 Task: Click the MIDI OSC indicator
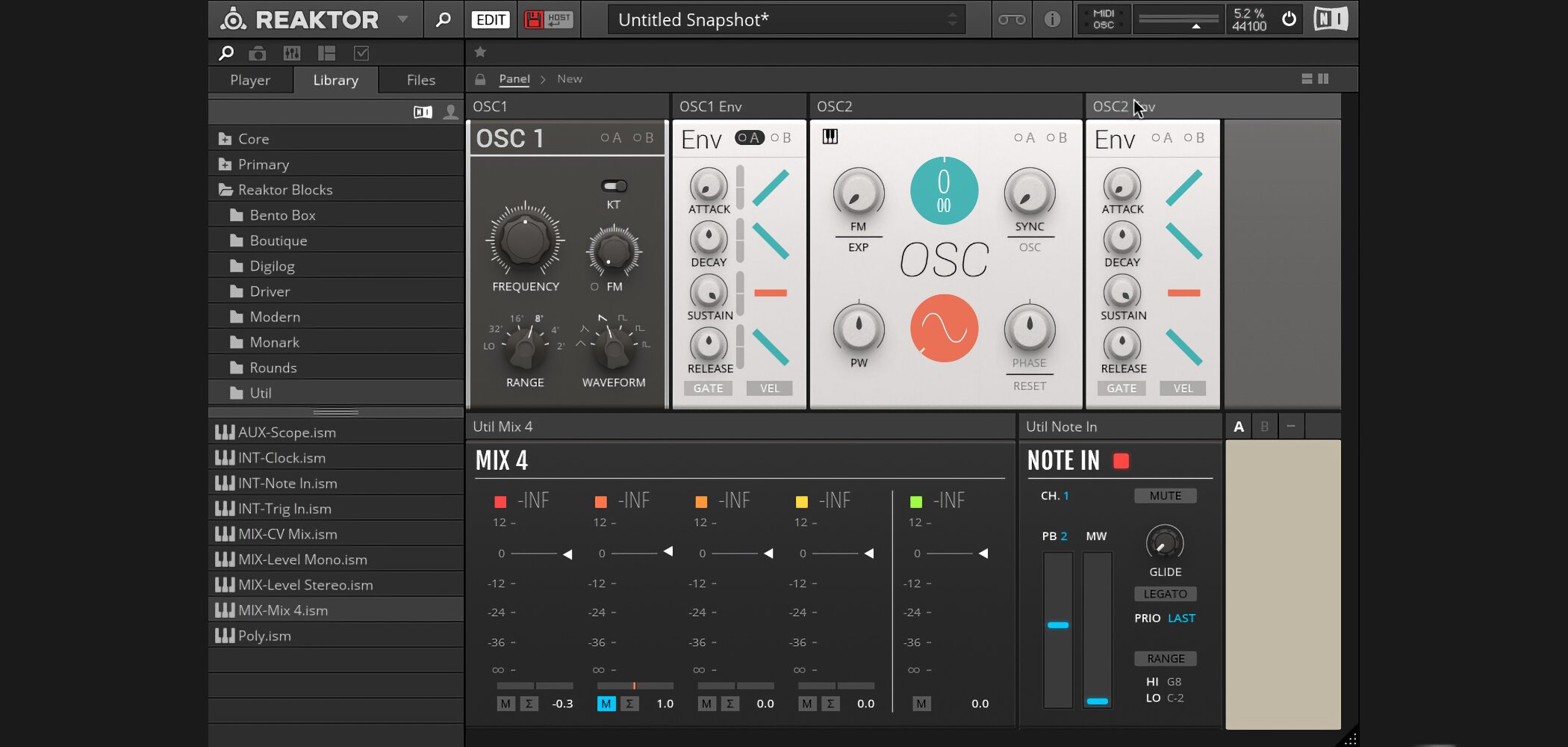1104,19
